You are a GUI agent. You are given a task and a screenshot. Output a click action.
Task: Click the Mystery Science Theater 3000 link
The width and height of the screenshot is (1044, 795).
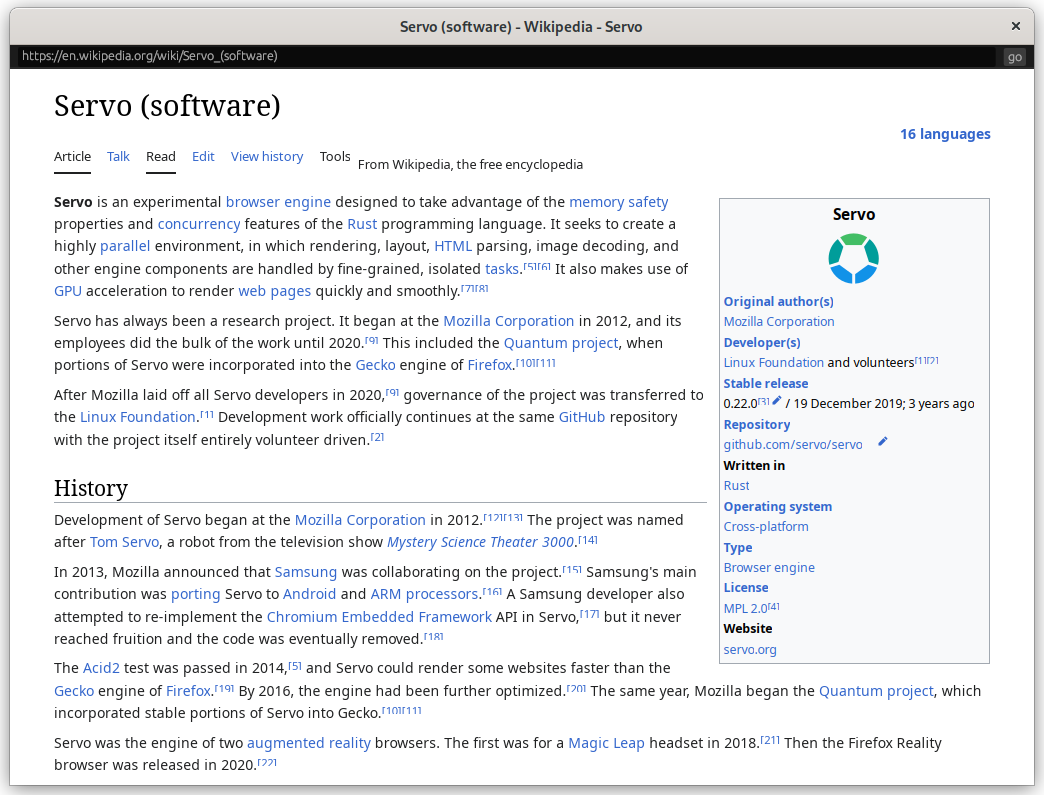(480, 543)
